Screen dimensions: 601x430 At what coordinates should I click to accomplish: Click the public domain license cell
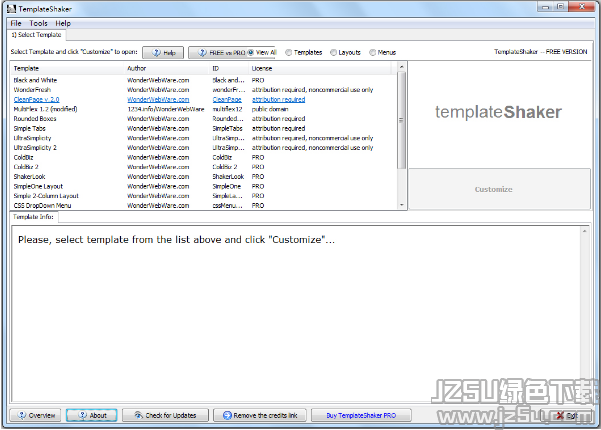(x=270, y=109)
